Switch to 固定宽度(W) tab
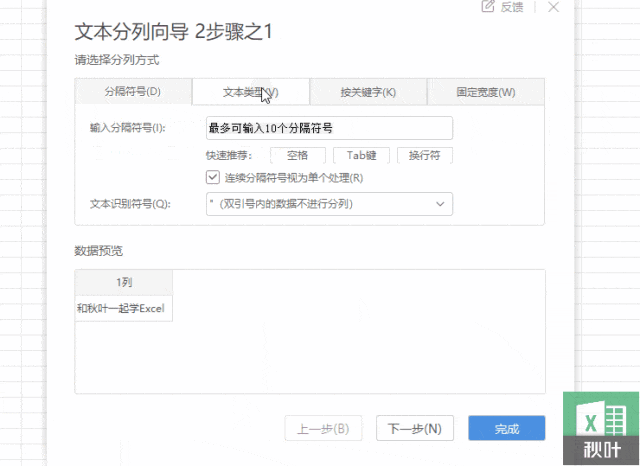Viewport: 640px width, 466px height. [486, 92]
